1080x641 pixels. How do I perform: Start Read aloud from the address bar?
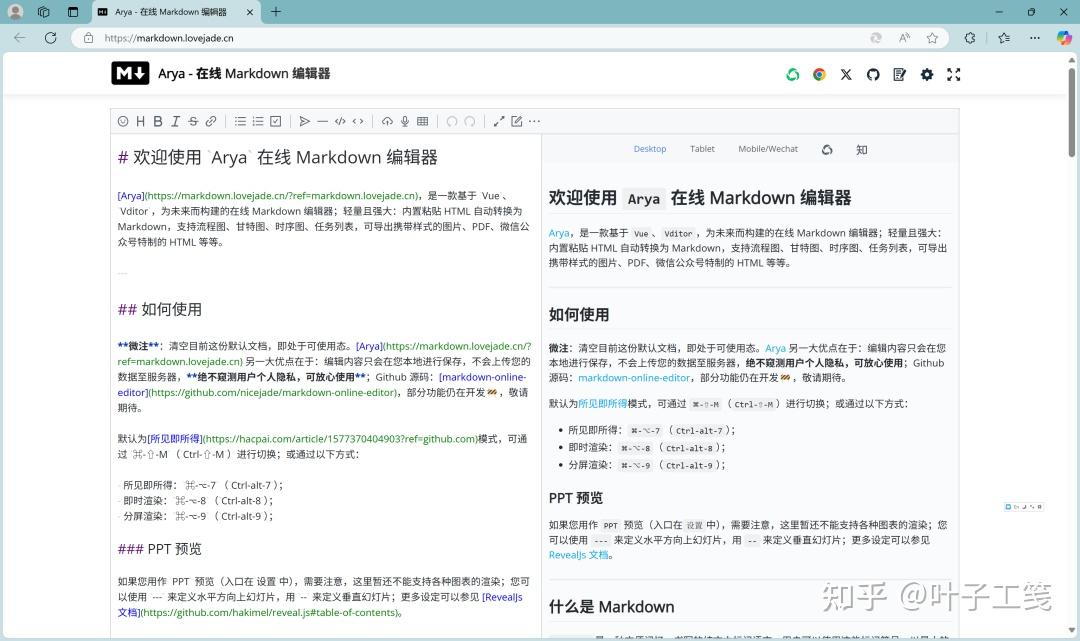(904, 38)
